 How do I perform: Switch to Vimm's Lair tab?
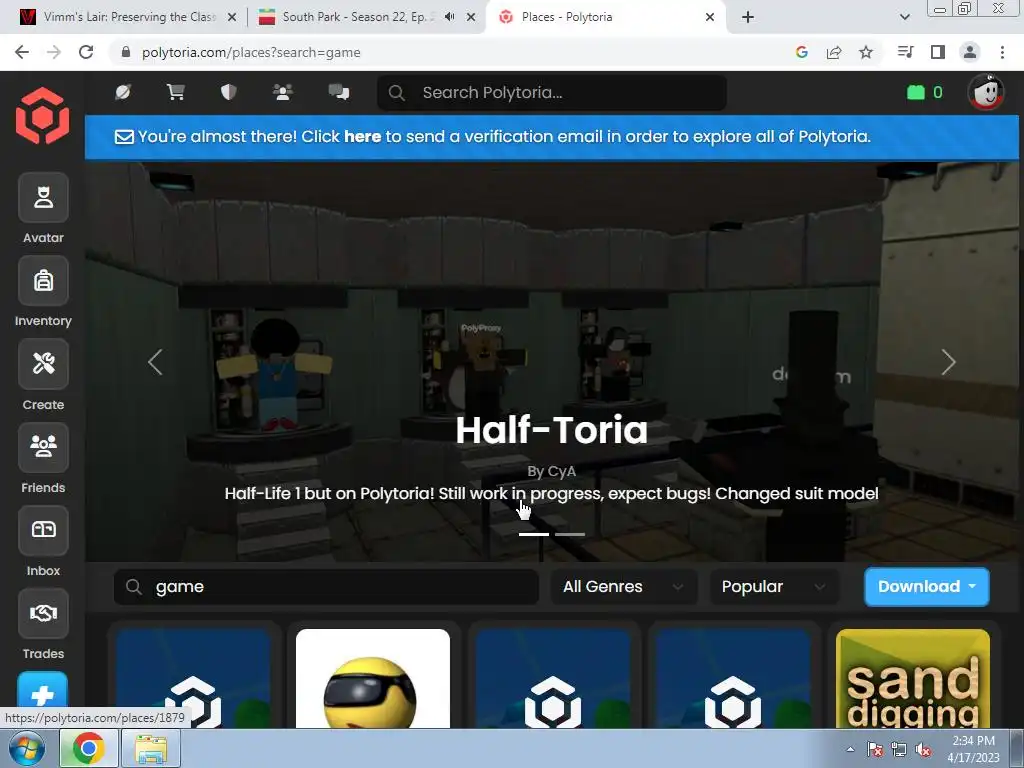click(127, 17)
